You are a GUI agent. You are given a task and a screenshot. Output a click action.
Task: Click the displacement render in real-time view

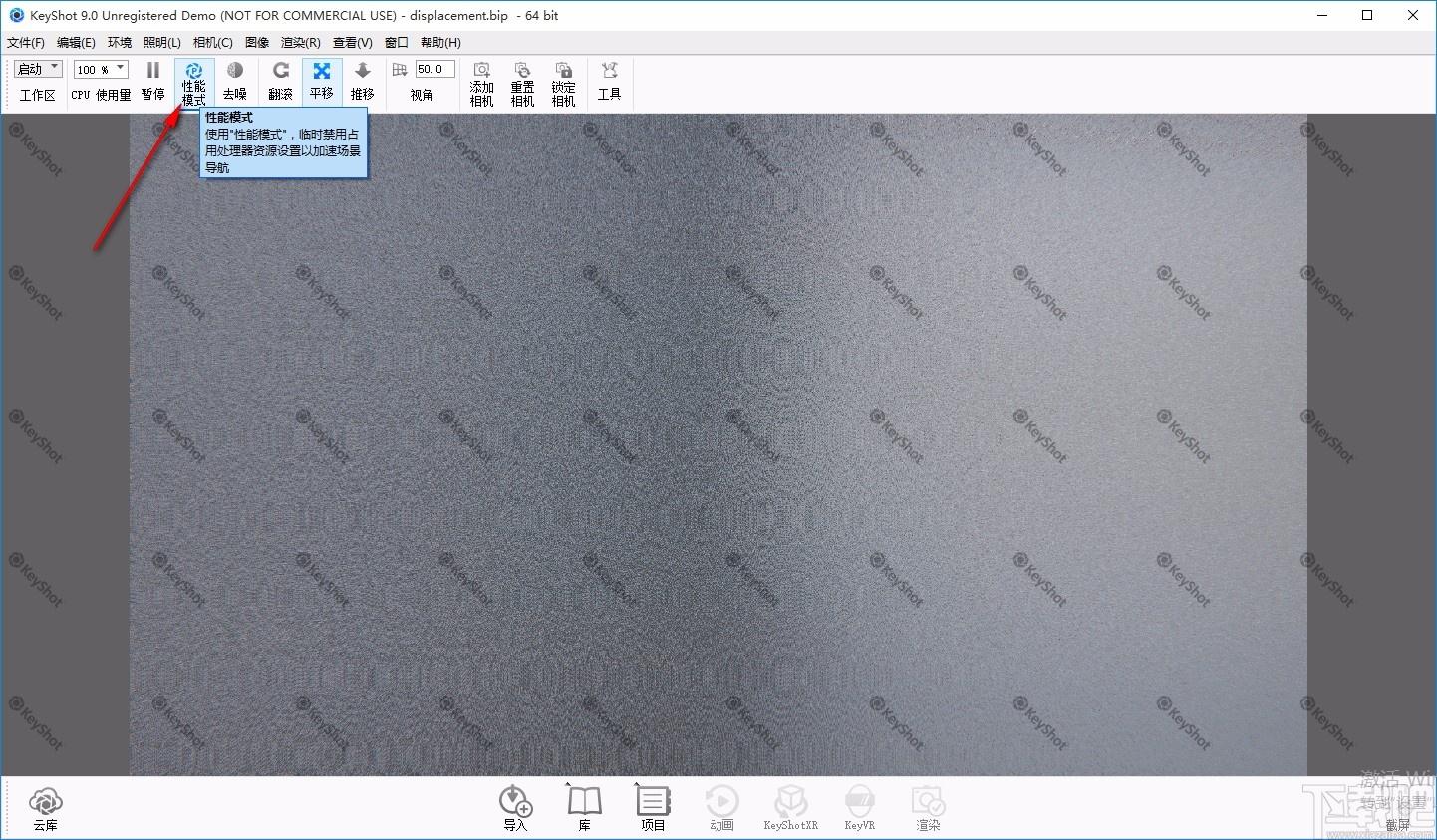[x=718, y=444]
